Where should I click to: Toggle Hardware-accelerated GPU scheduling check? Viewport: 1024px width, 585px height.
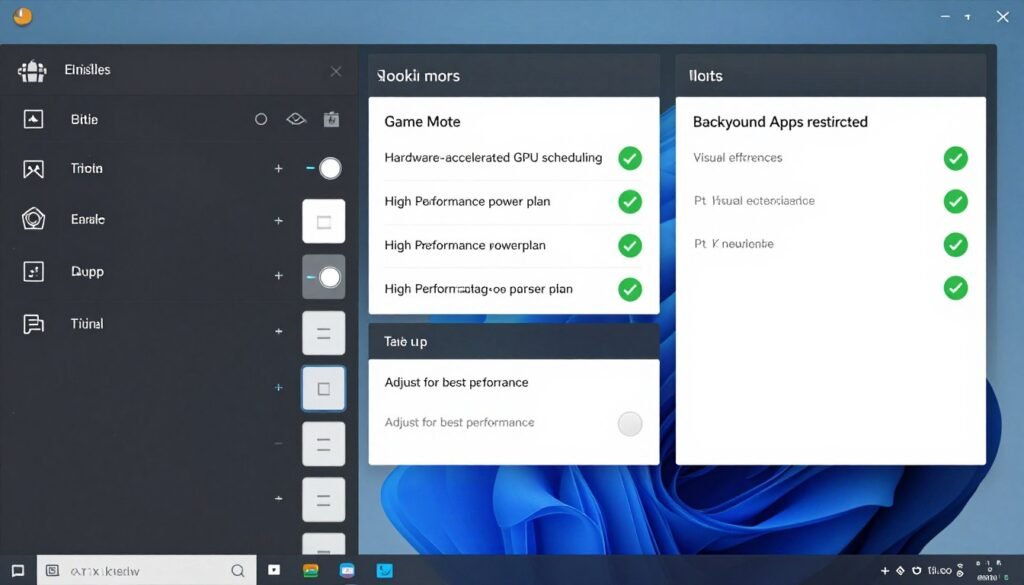tap(630, 158)
